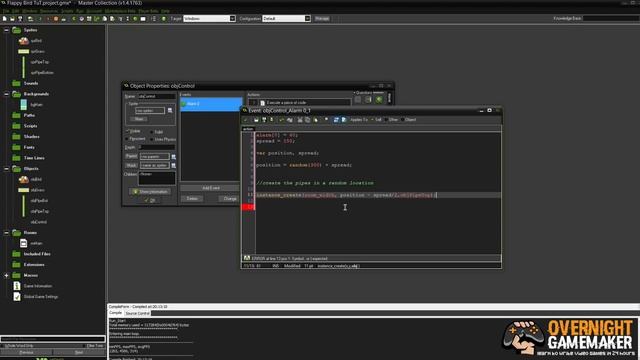Viewport: 640px width, 360px height.
Task: Click undo icon in code editor toolbar
Action: pos(282,120)
